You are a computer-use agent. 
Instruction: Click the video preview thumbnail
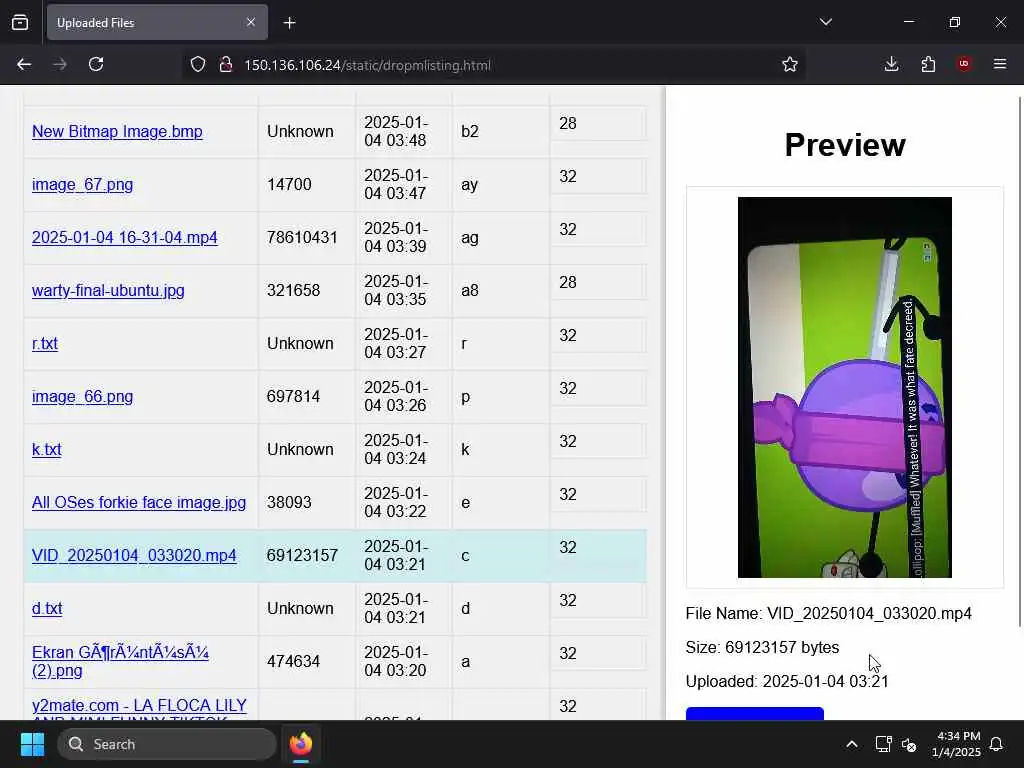click(844, 387)
